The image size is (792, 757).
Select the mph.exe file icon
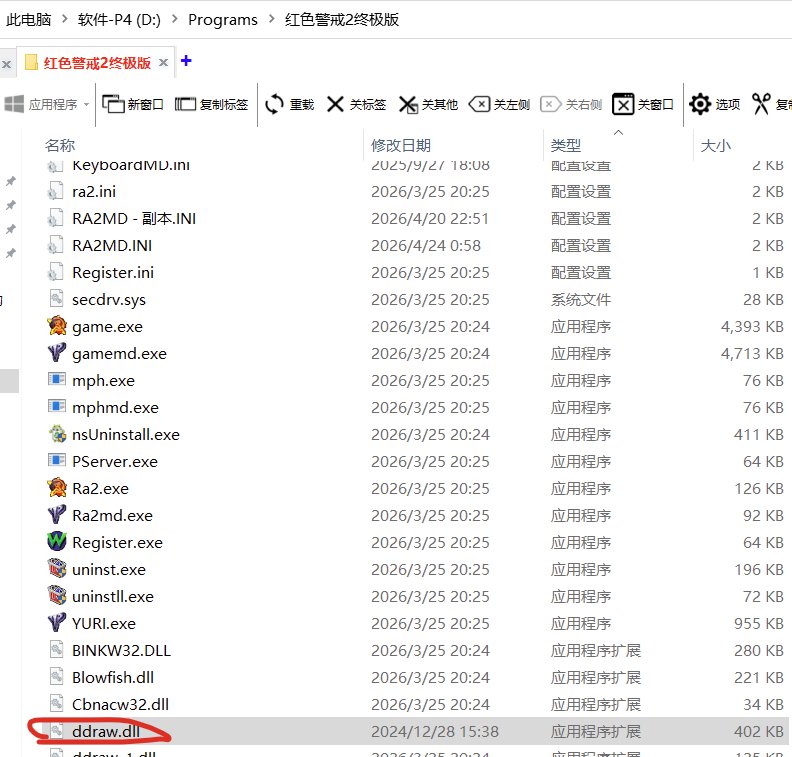57,379
